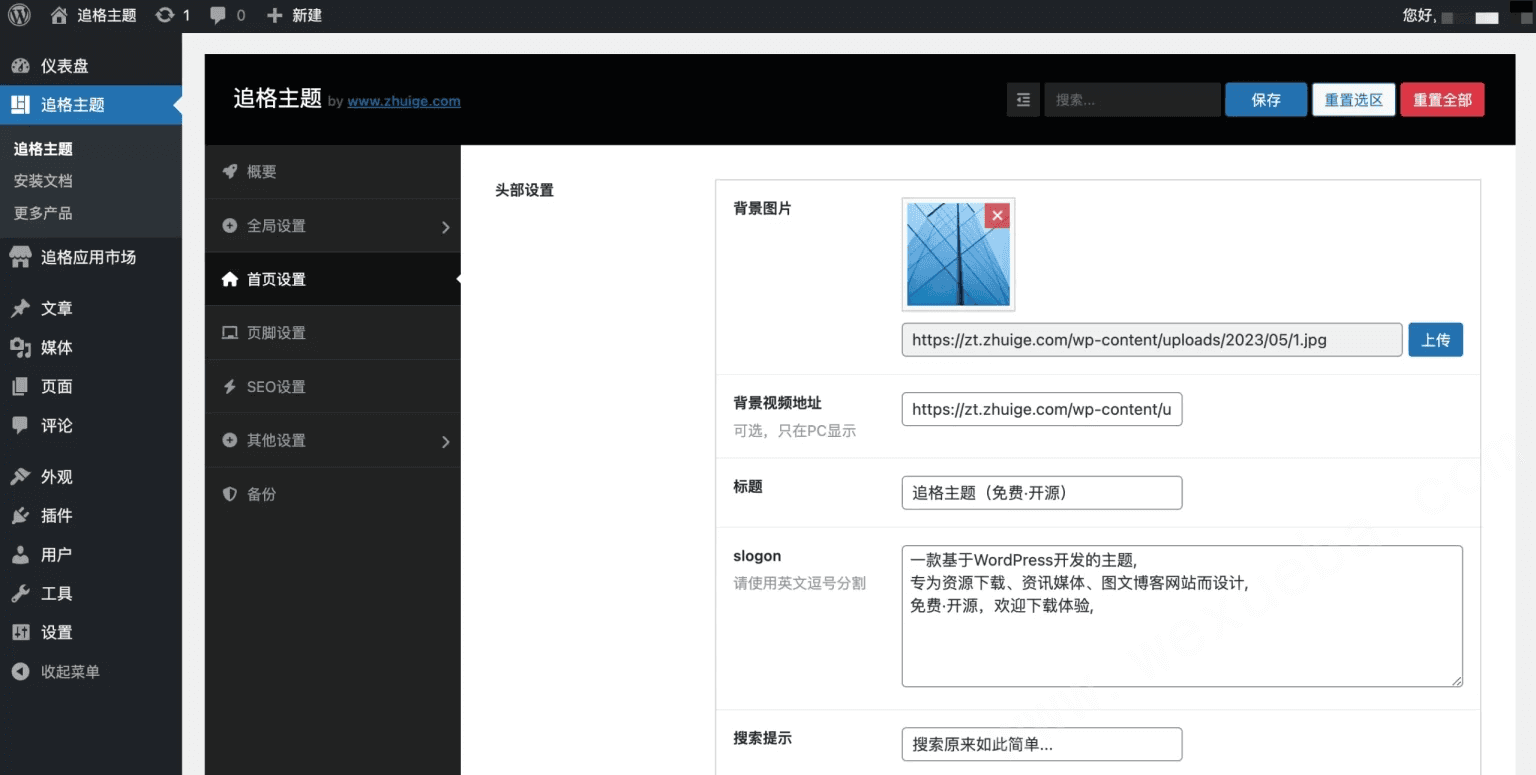Click the 用户 person icon
1536x775 pixels.
click(20, 554)
